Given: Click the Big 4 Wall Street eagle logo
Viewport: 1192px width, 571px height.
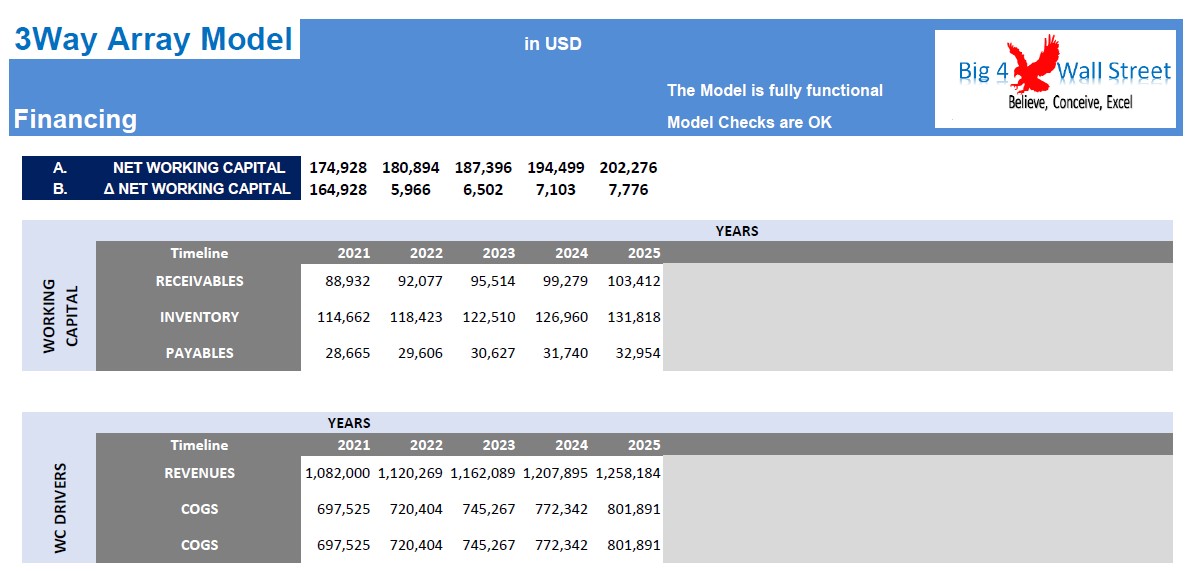Looking at the screenshot, I should (x=1055, y=79).
